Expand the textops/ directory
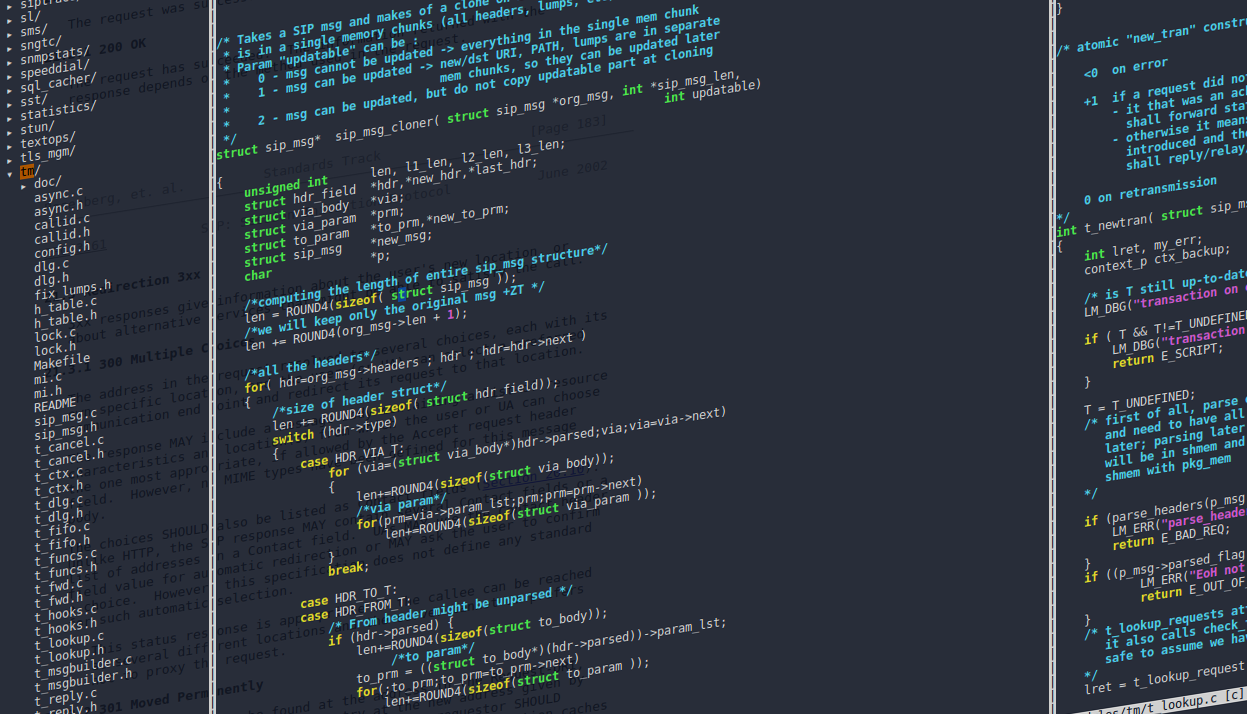The height and width of the screenshot is (714, 1247). pos(50,138)
